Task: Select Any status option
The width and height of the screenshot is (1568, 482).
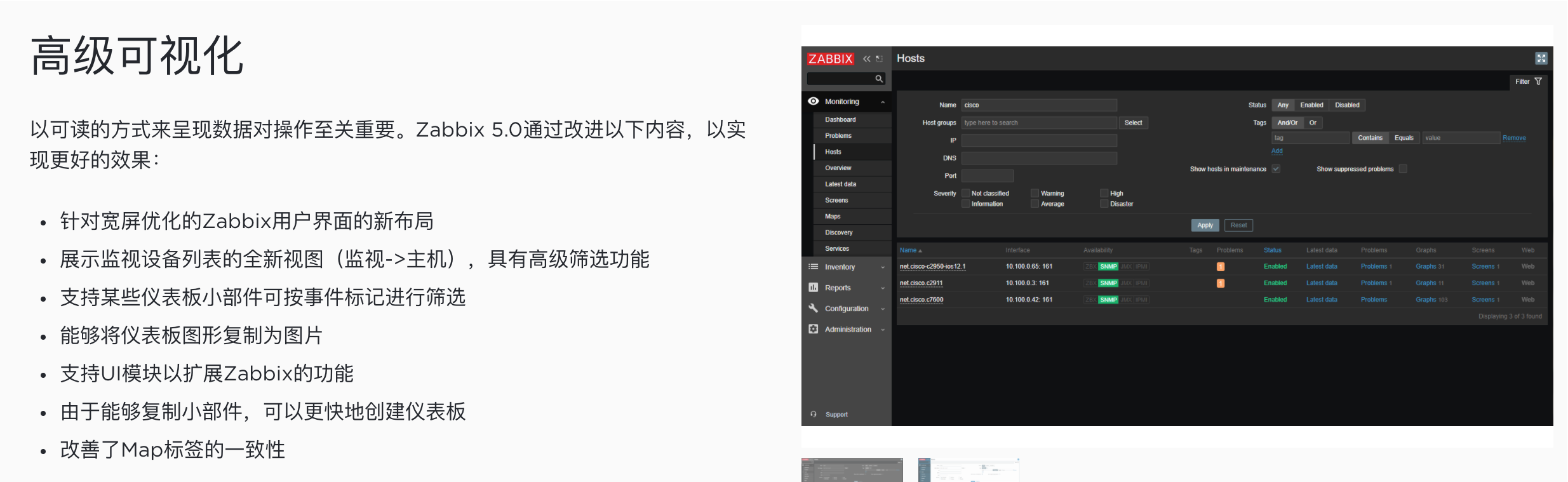Action: tap(1283, 105)
